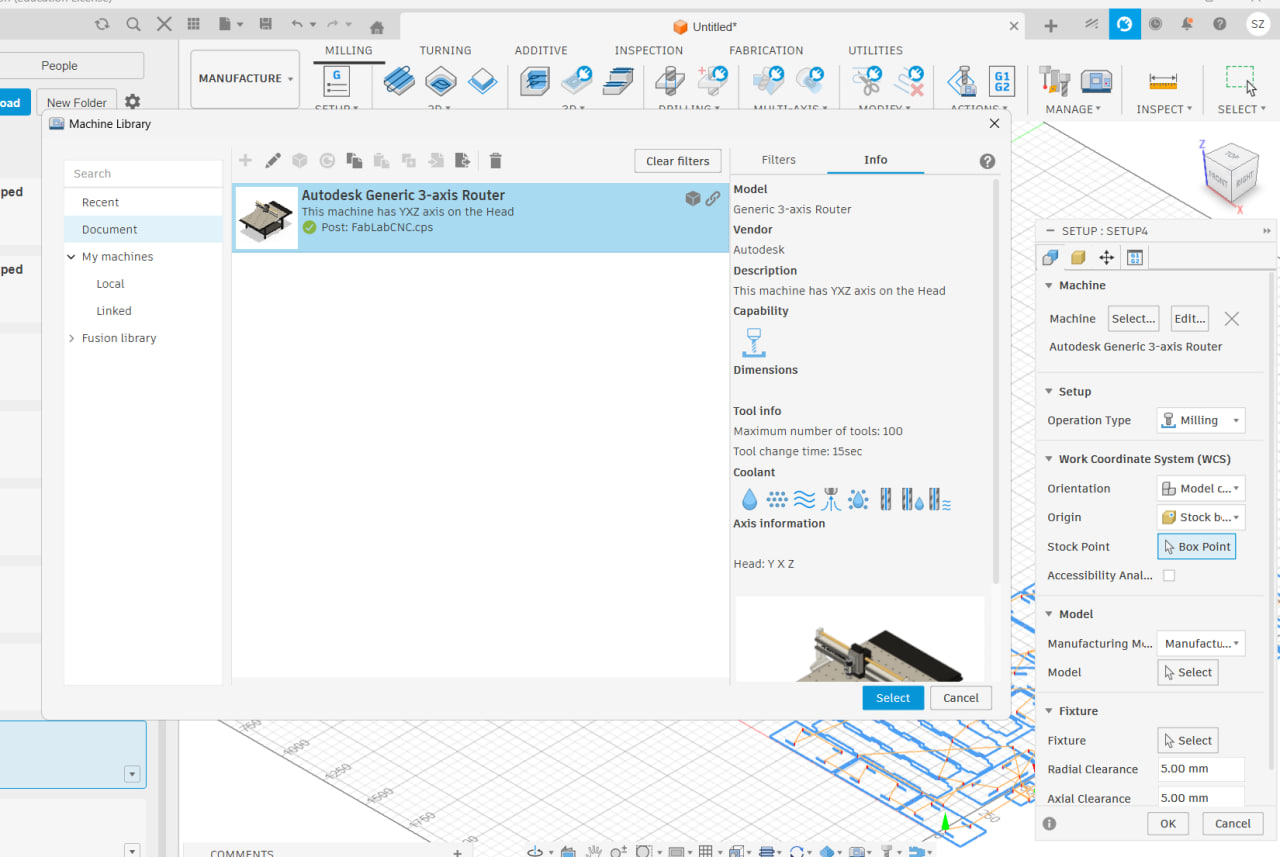
Task: Click the plus icon to add a machine
Action: [245, 161]
